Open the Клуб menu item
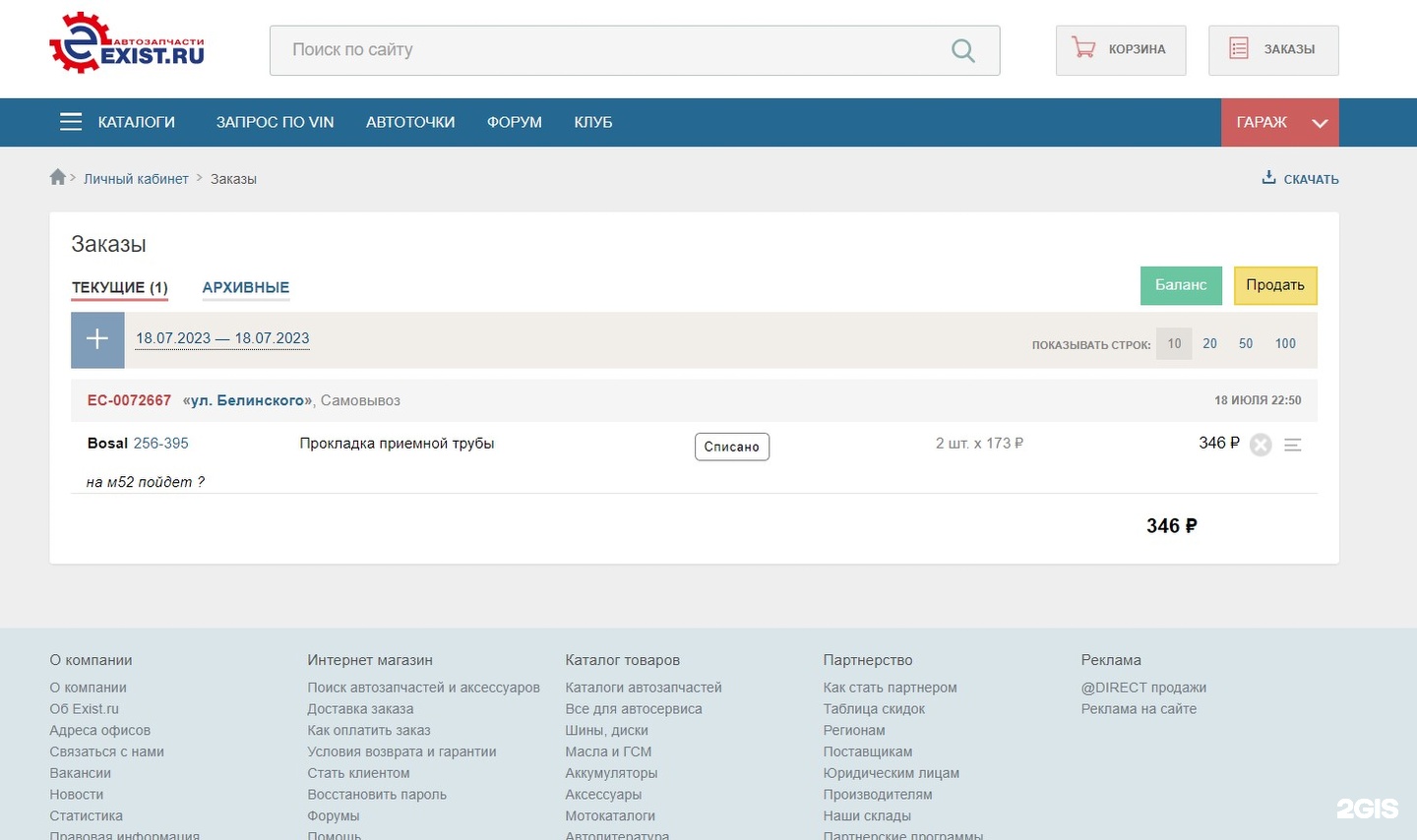This screenshot has height=840, width=1417. tap(593, 122)
